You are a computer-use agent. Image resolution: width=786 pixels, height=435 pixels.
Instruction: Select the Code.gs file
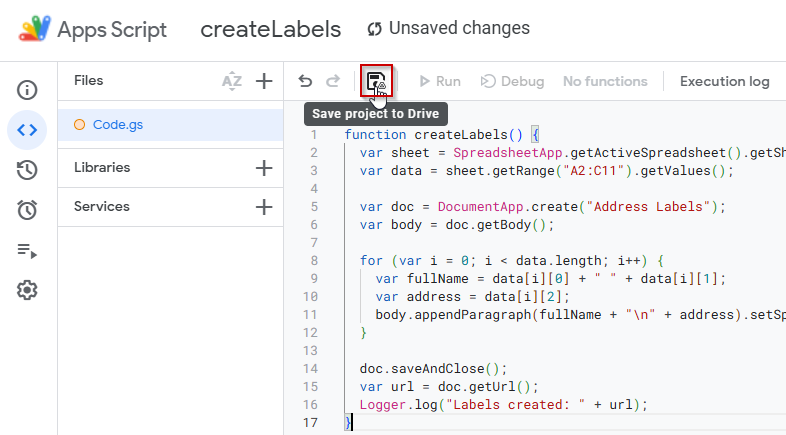pos(170,125)
